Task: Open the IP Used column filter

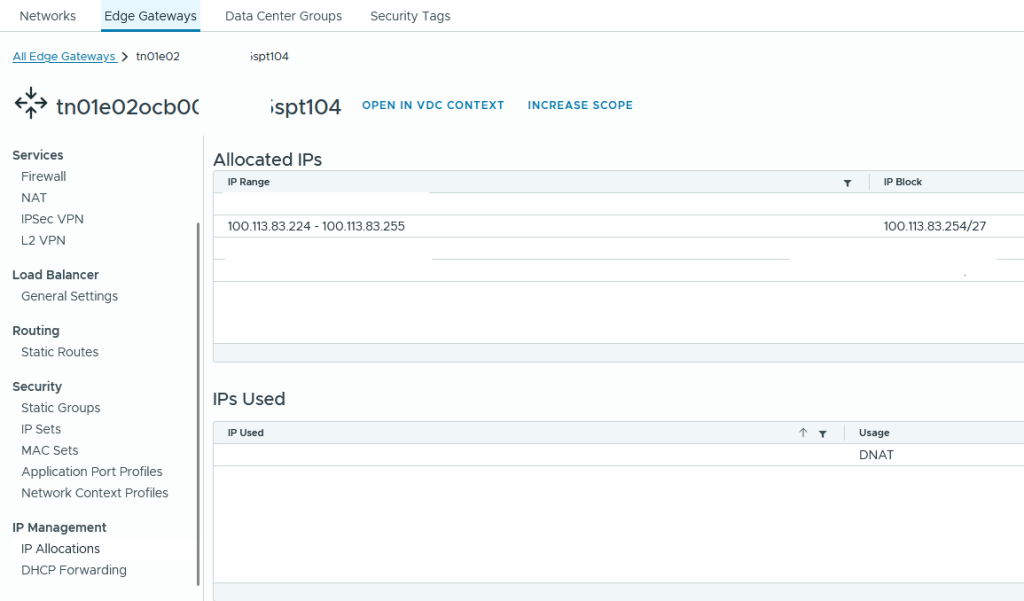Action: 822,433
